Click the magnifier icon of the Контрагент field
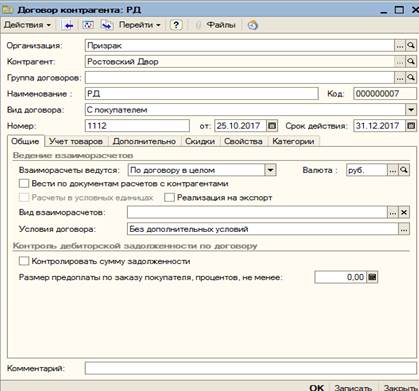 click(411, 61)
